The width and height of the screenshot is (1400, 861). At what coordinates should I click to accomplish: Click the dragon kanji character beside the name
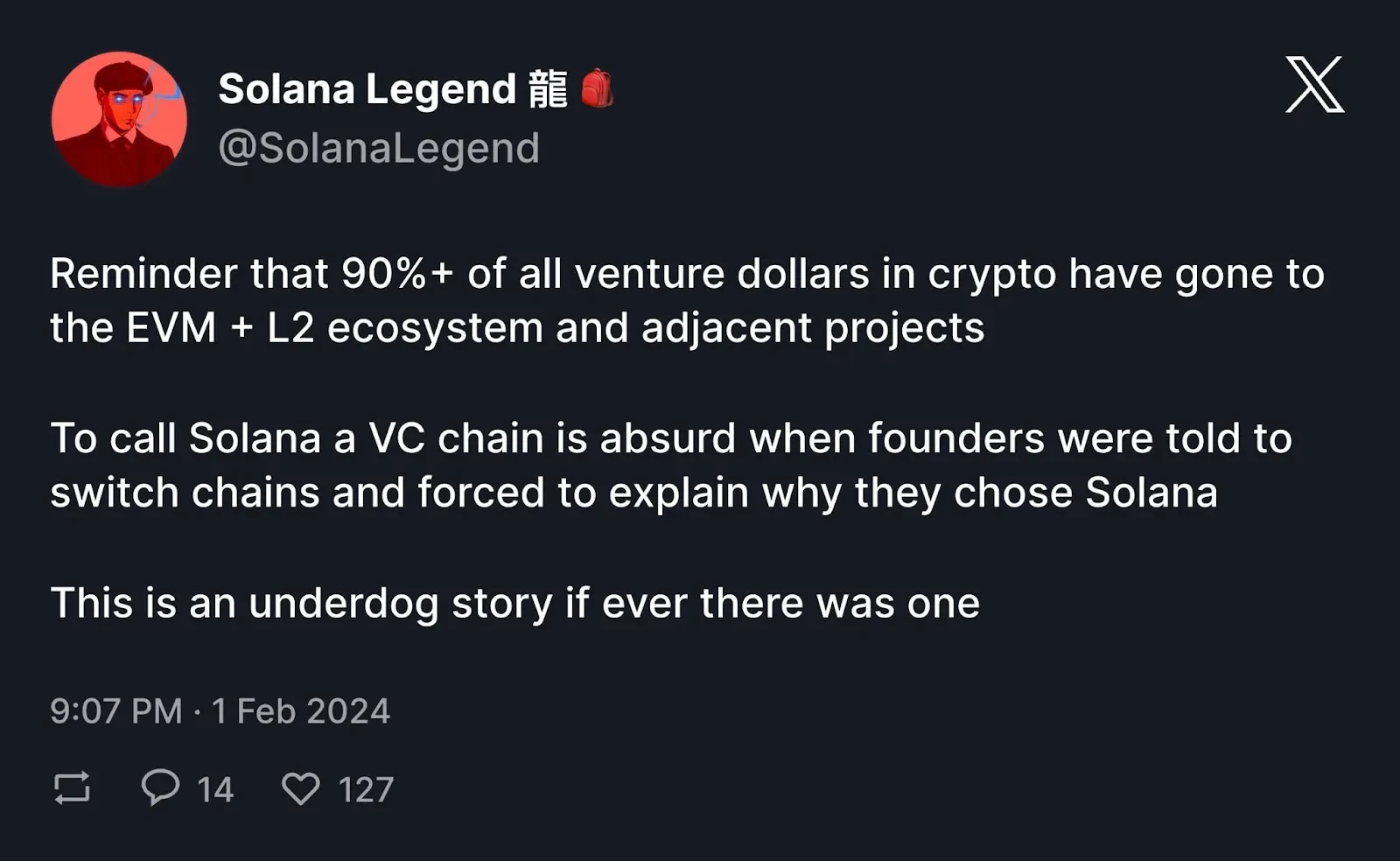[x=549, y=89]
